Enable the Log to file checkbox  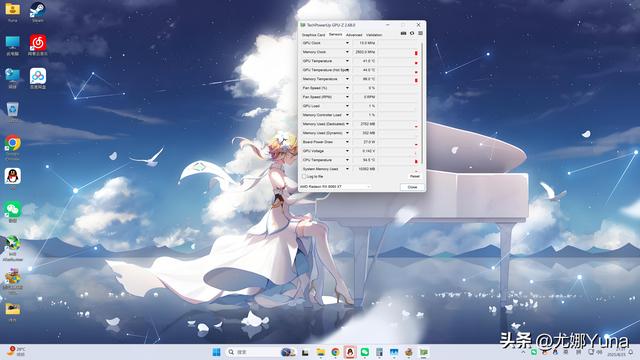point(304,177)
